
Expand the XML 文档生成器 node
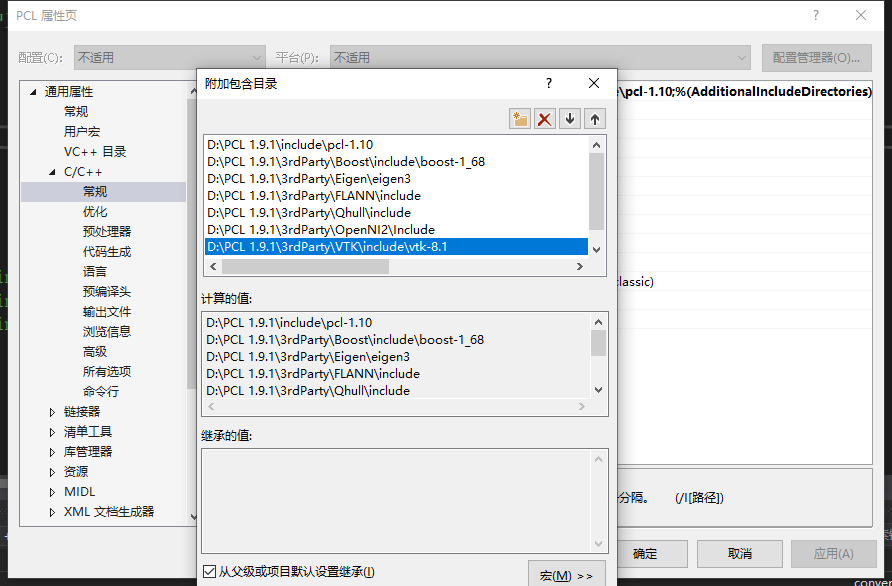[x=52, y=512]
